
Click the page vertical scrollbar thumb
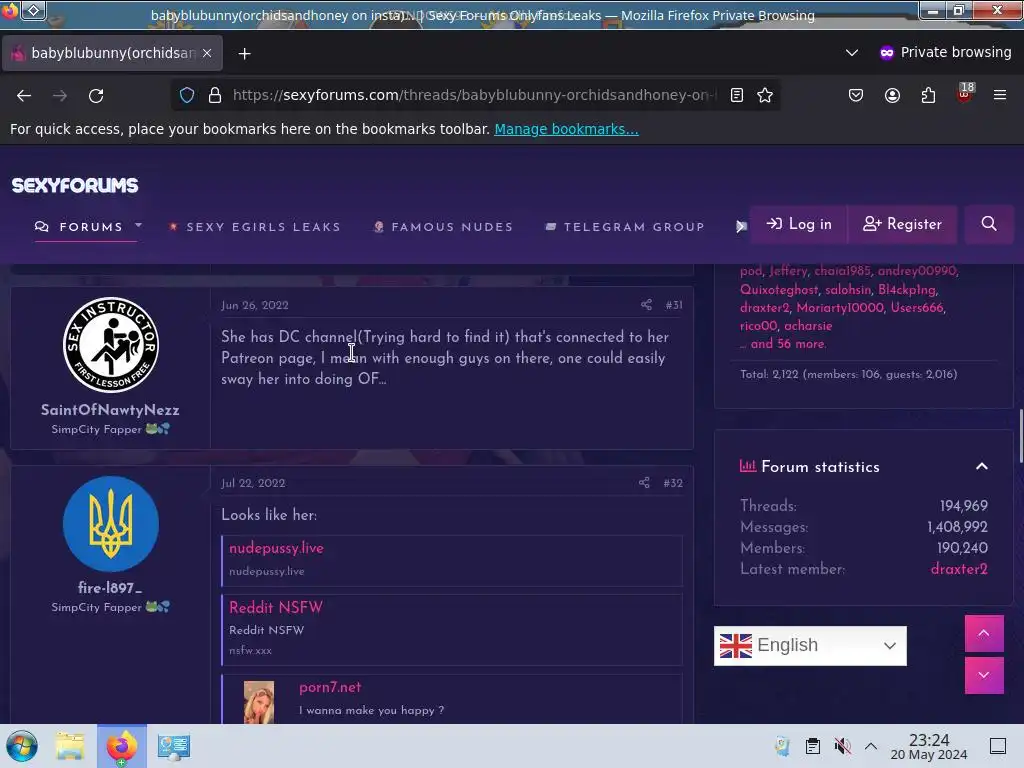pyautogui.click(x=1020, y=436)
